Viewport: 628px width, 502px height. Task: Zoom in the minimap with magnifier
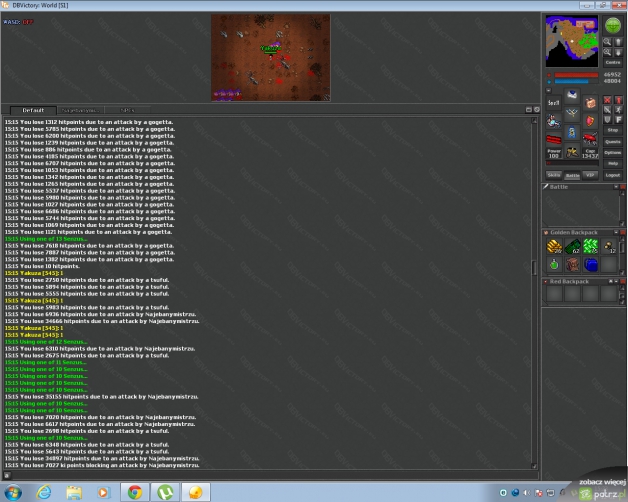coord(607,41)
